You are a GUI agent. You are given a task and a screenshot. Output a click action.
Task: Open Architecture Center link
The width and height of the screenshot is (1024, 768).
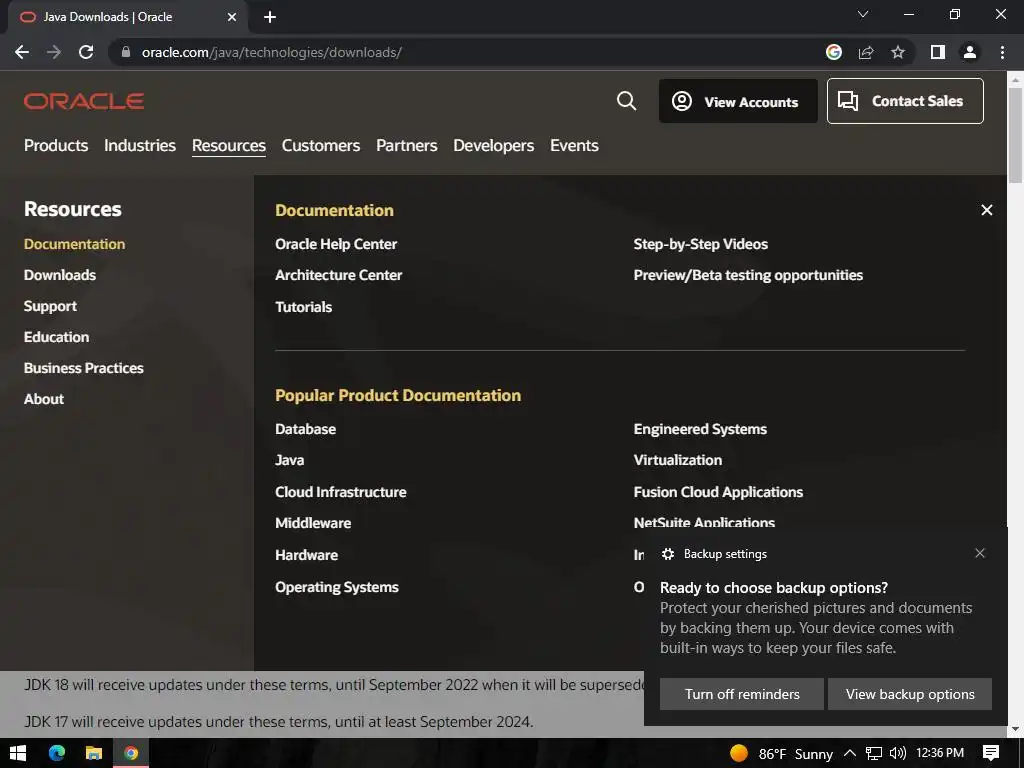click(338, 275)
